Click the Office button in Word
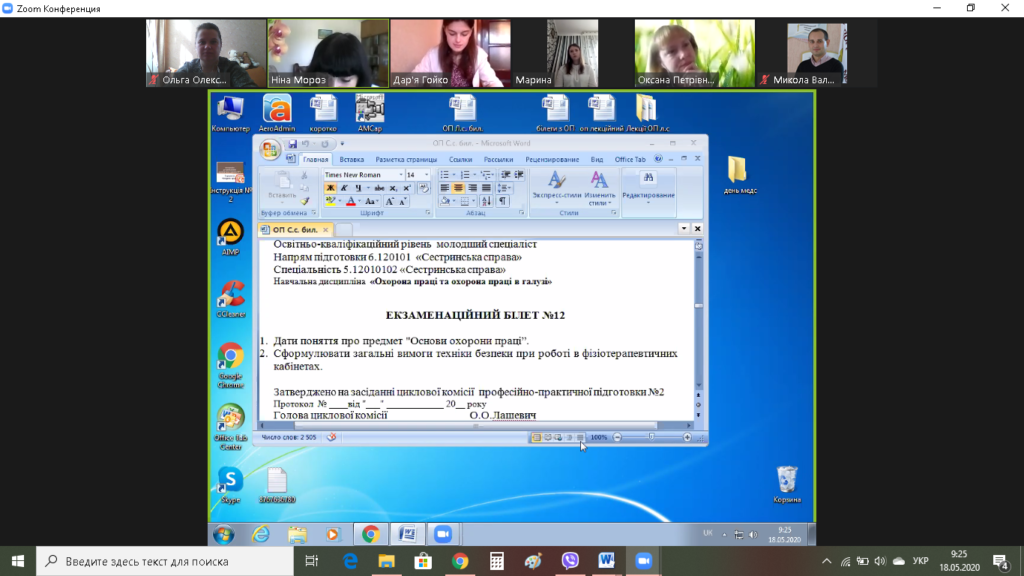Viewport: 1024px width, 576px height. point(270,150)
